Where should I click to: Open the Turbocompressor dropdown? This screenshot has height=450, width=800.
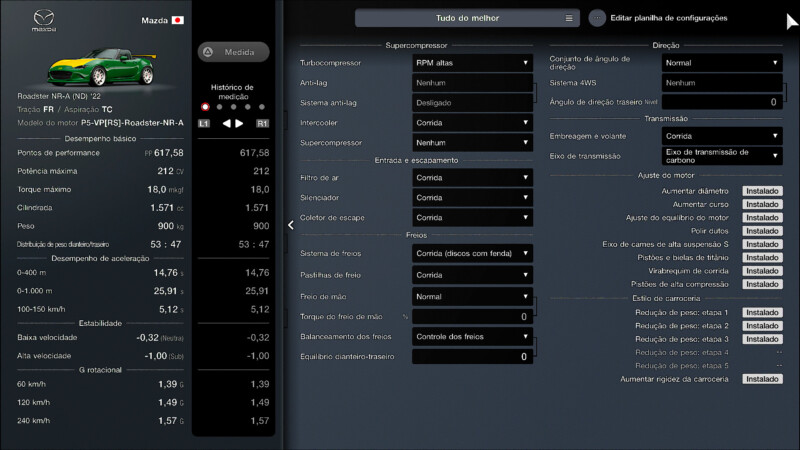click(x=472, y=63)
